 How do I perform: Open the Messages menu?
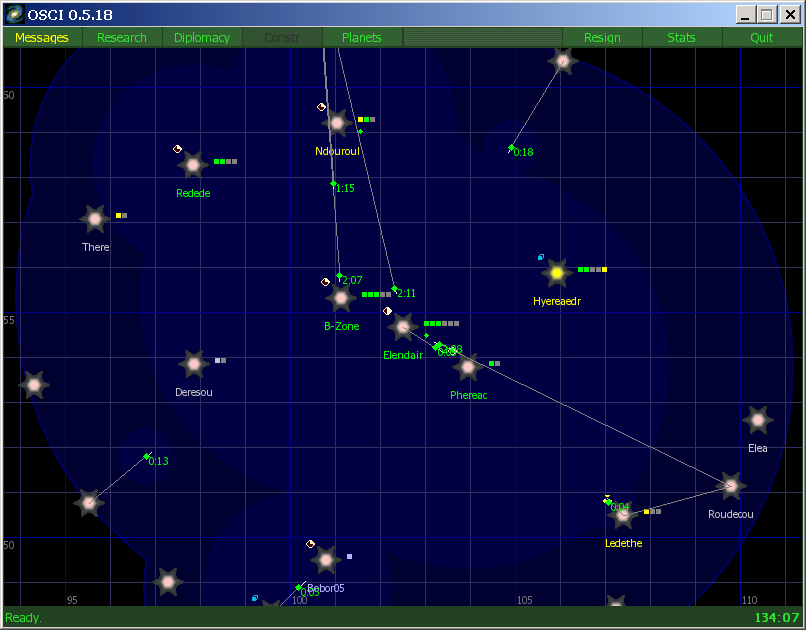click(42, 38)
